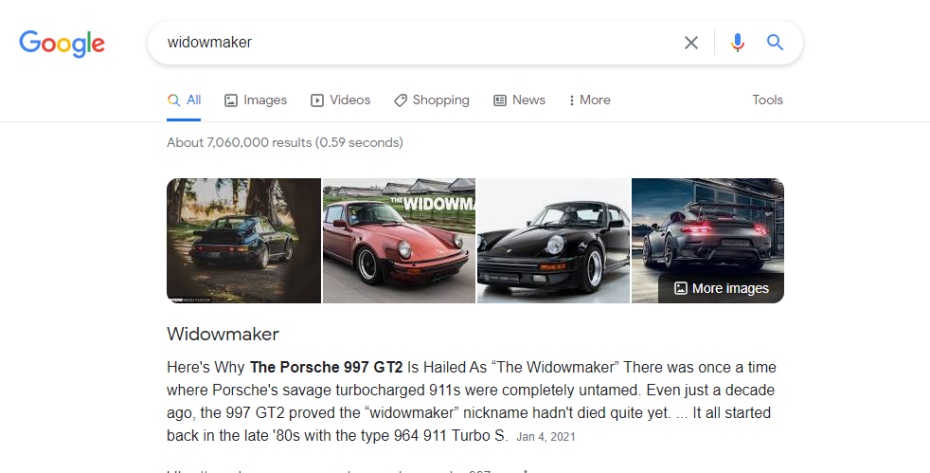Select the red Porsche Widowmaker thumbnail
The height and width of the screenshot is (473, 930).
399,240
